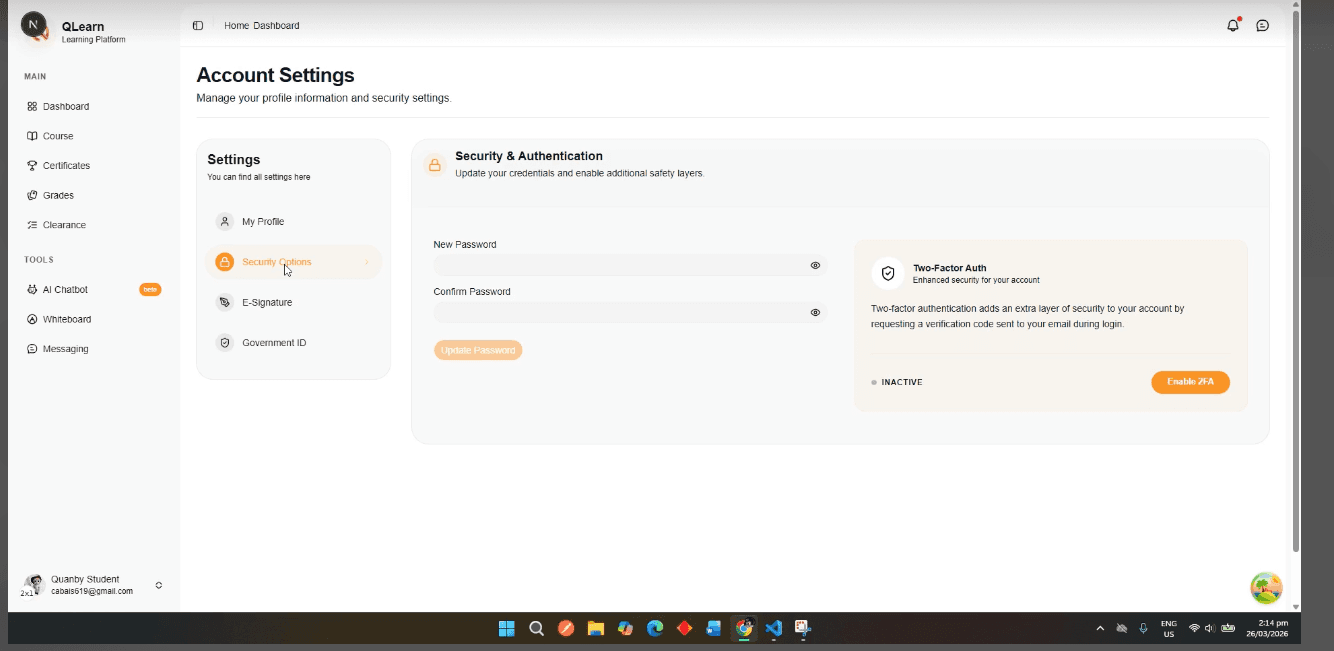The height and width of the screenshot is (651, 1334).
Task: Click the floating avatar badge at bottom right
Action: pos(1266,588)
